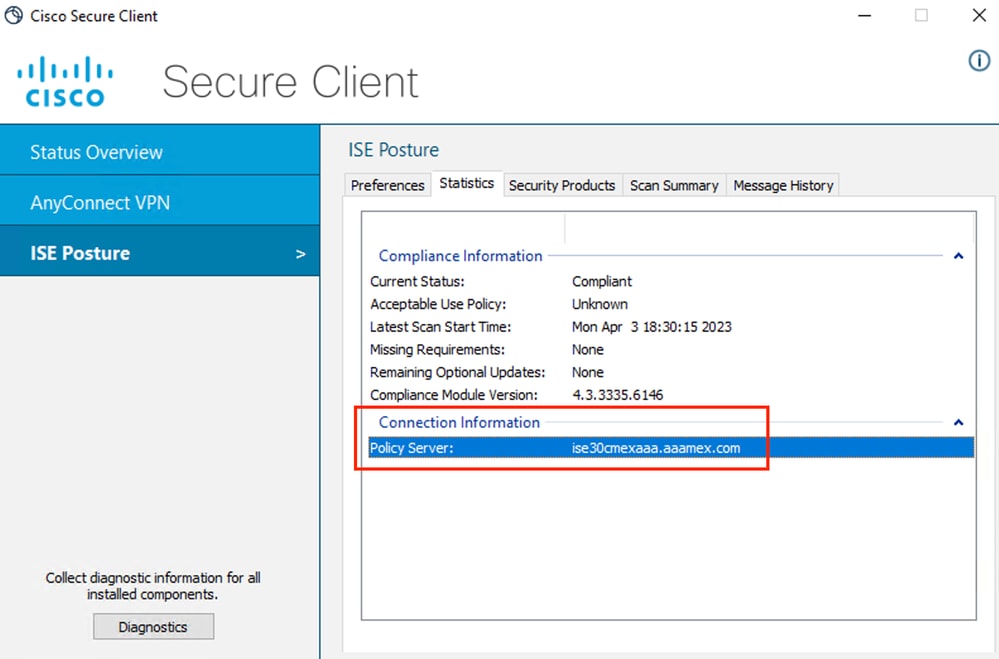The width and height of the screenshot is (999, 659).
Task: Select the ISE Posture arrow indicator
Action: click(299, 253)
